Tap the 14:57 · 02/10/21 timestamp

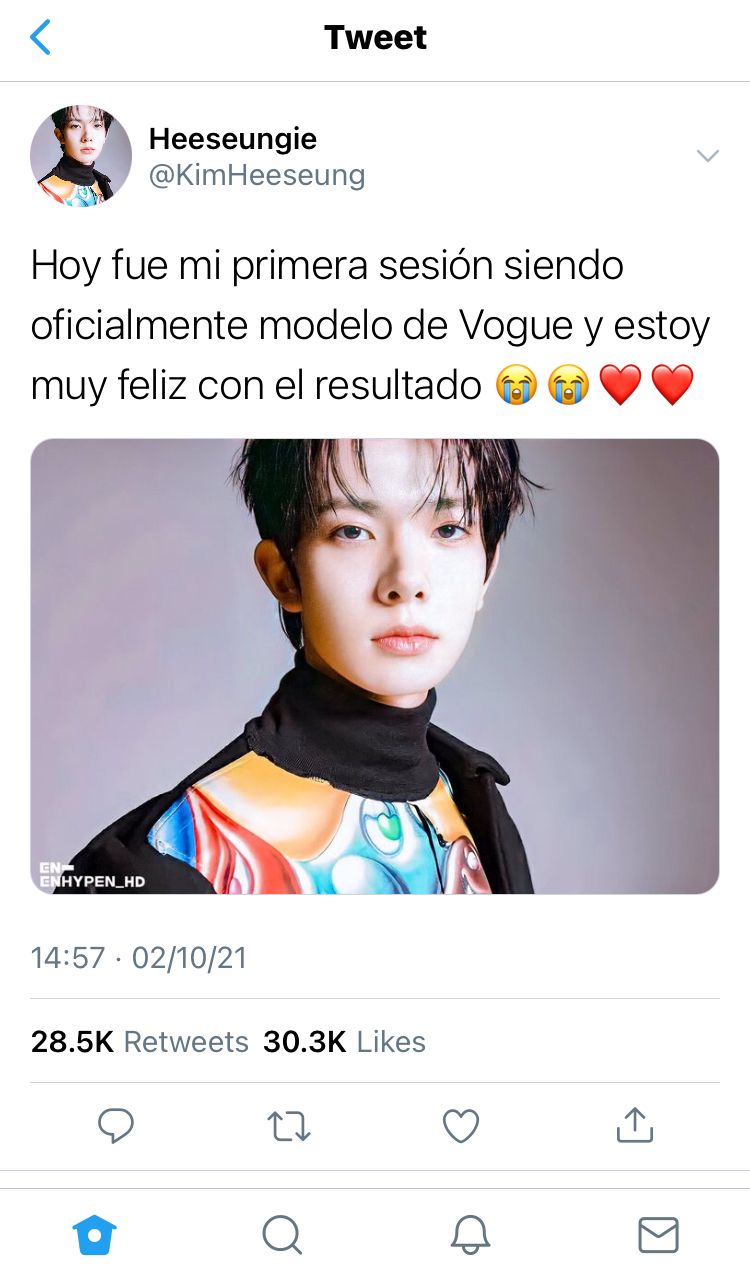pos(138,958)
